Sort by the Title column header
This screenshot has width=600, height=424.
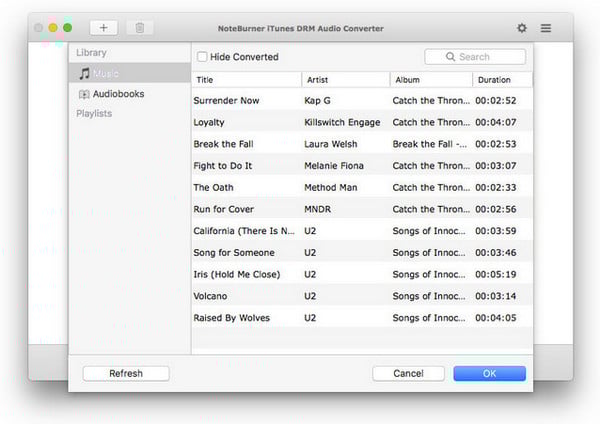click(246, 80)
